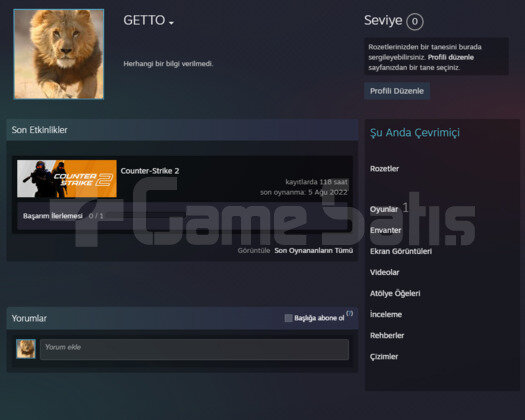The width and height of the screenshot is (525, 420).
Task: Open the Rehberler guides link
Action: point(387,335)
